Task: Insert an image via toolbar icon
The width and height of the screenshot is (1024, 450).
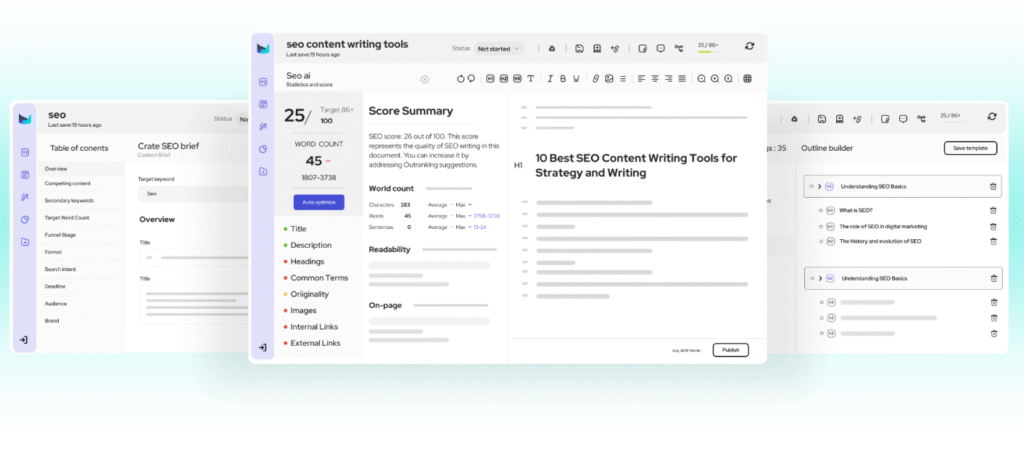Action: (608, 79)
